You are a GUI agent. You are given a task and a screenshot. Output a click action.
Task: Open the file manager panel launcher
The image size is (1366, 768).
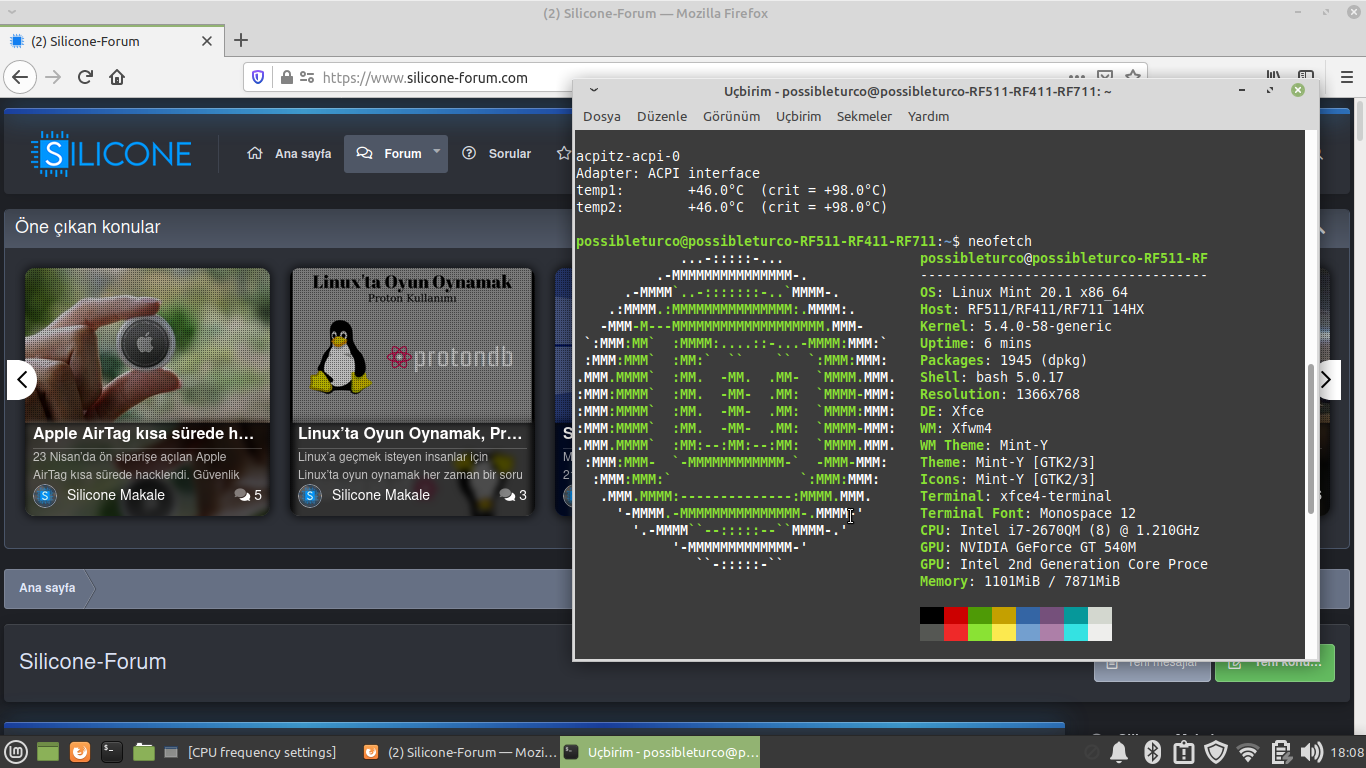tap(143, 752)
